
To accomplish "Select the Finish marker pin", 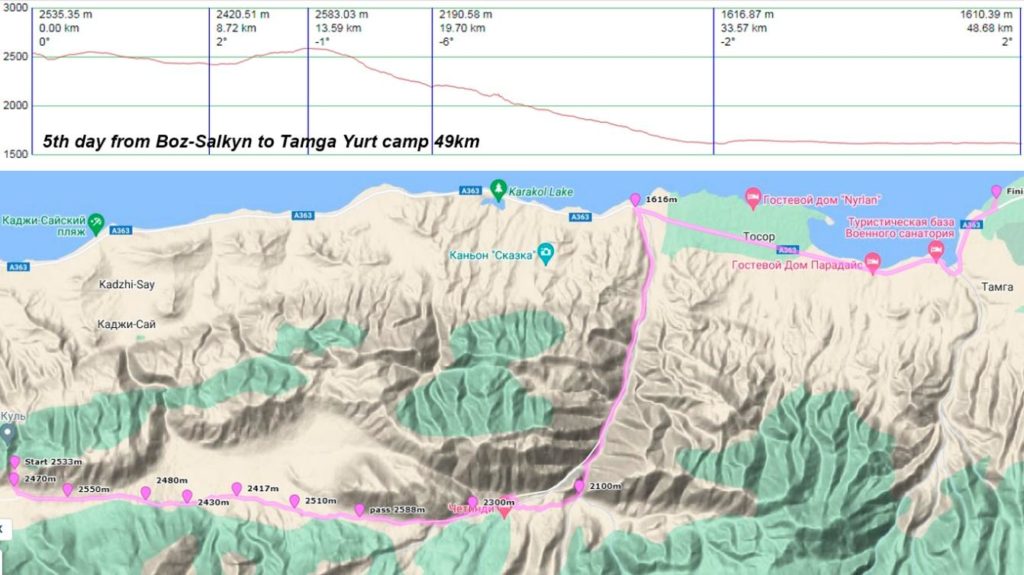I will (996, 191).
